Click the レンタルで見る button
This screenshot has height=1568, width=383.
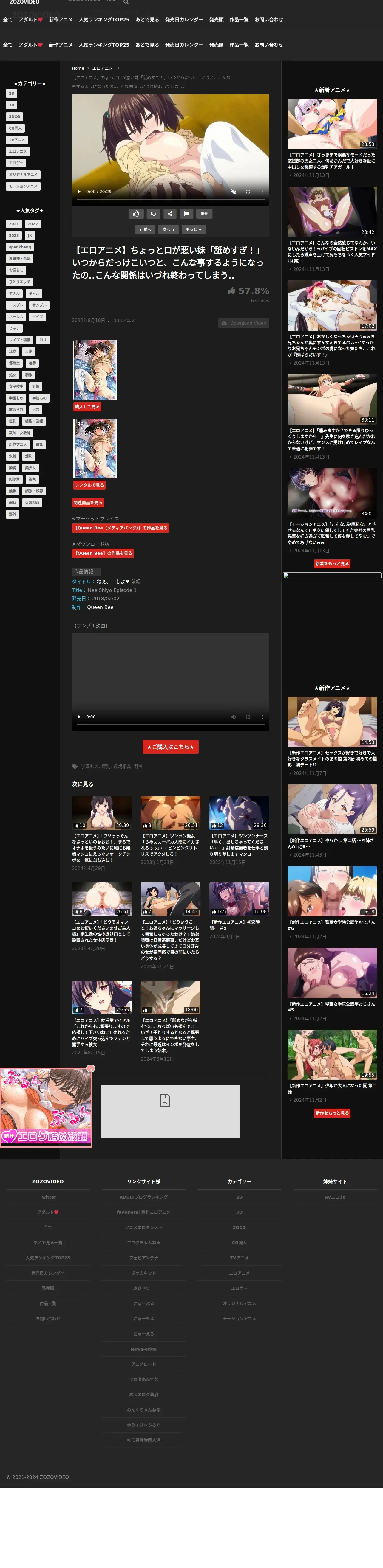coord(90,485)
